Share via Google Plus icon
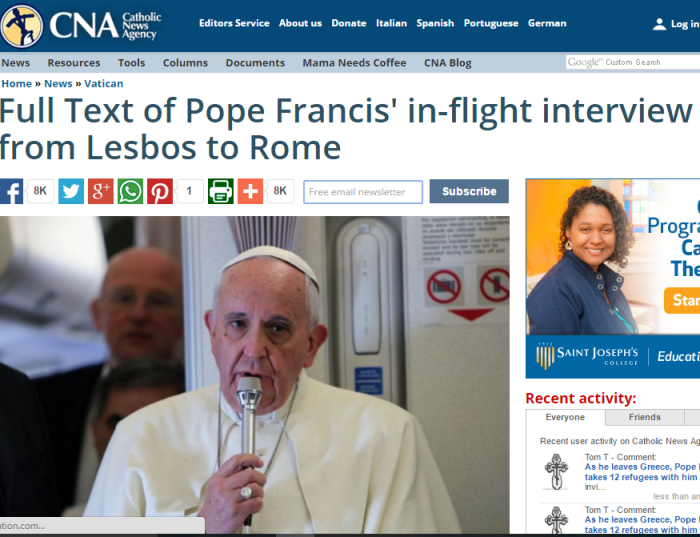 click(100, 191)
